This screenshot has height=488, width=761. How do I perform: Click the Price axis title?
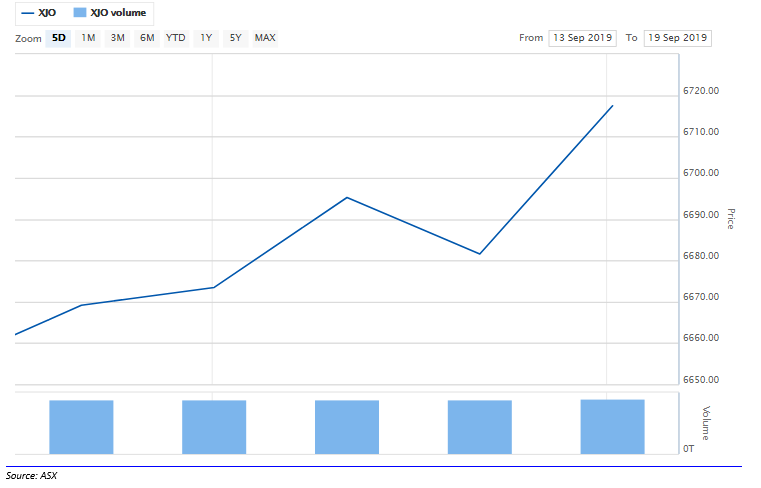tap(731, 219)
